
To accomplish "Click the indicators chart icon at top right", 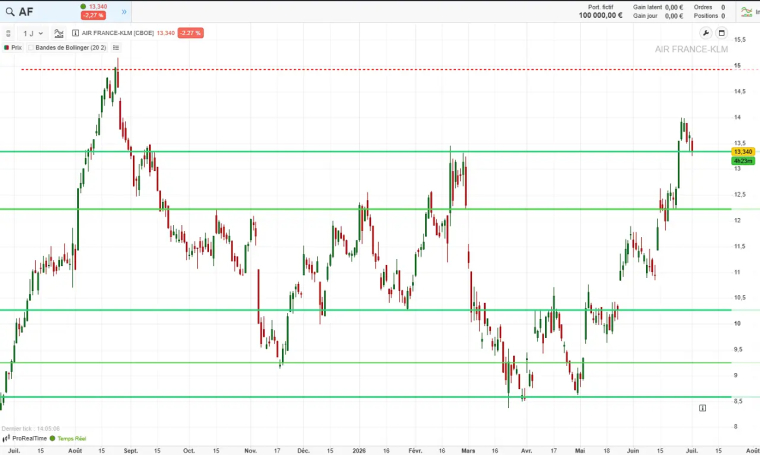I will click(746, 12).
